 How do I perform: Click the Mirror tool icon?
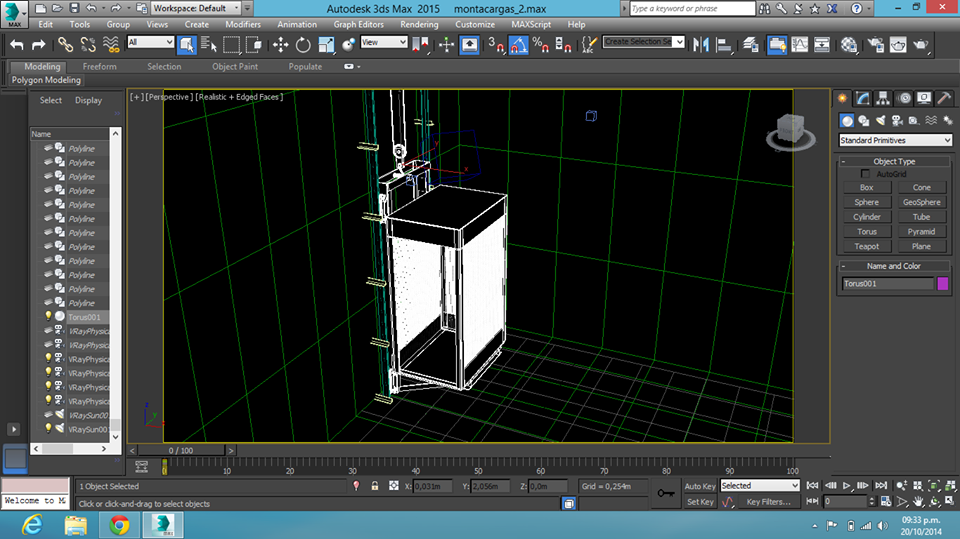pos(701,44)
